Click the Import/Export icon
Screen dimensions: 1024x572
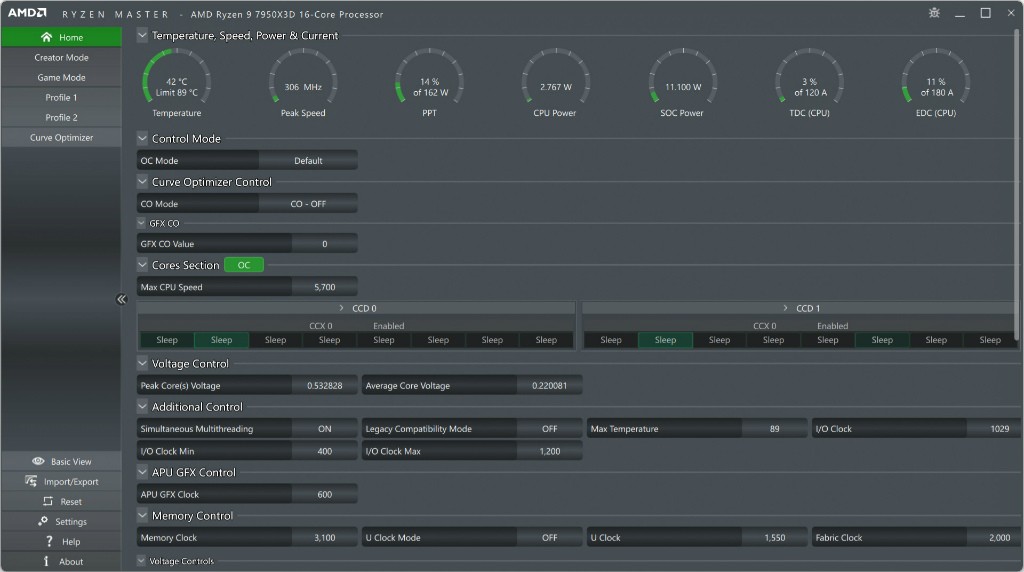(32, 481)
